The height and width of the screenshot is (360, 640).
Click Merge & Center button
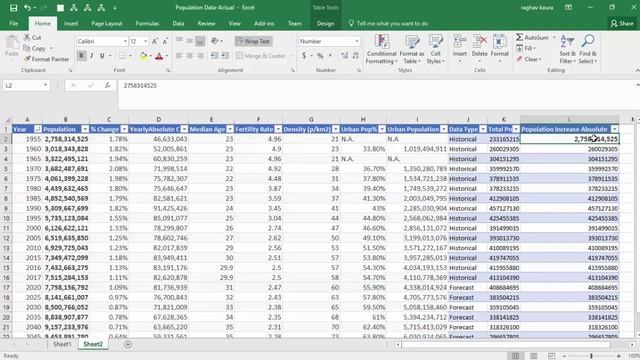click(x=261, y=56)
